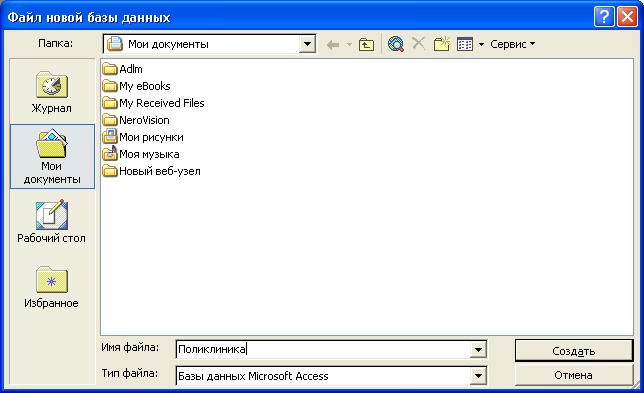The image size is (644, 393).
Task: Open the Сервис menu
Action: [x=513, y=44]
